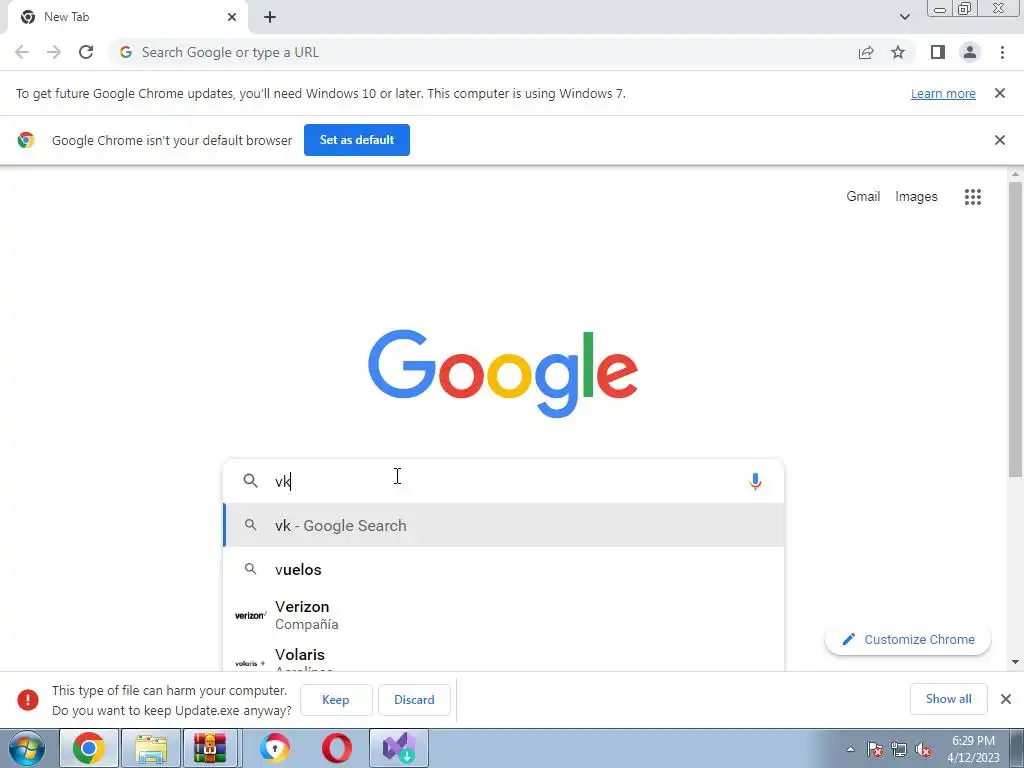Close the downloads bar
Viewport: 1024px width, 768px height.
[x=1006, y=699]
